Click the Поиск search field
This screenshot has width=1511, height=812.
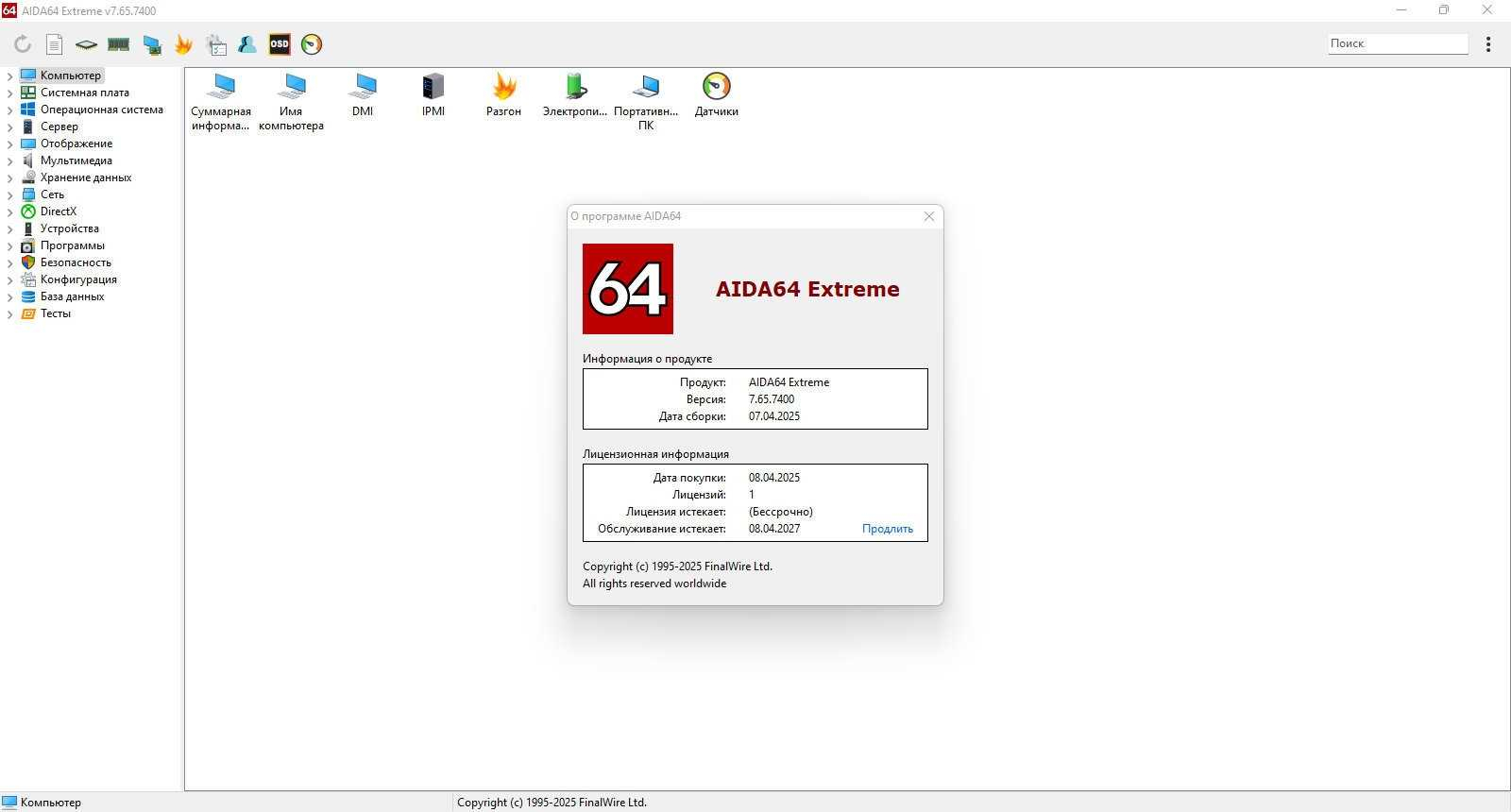[1398, 43]
